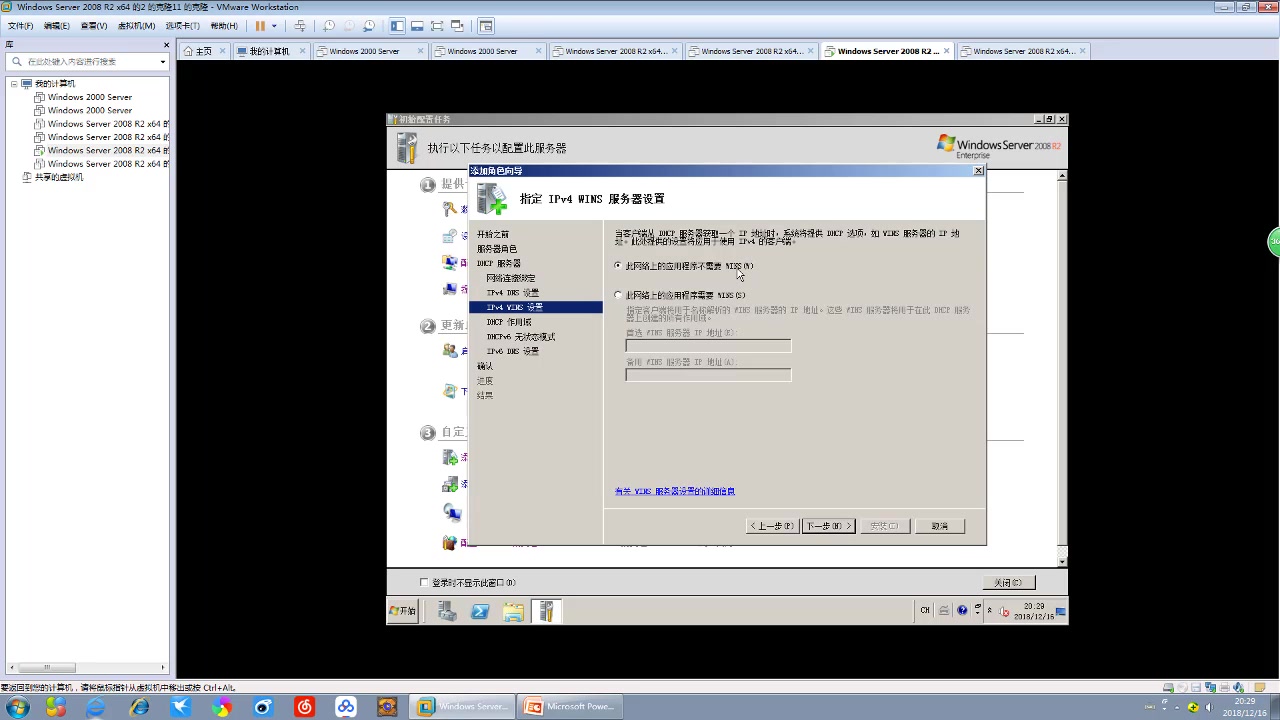Toggle the thumbnail bar toolbar icon
The width and height of the screenshot is (1280, 720).
pos(417,25)
